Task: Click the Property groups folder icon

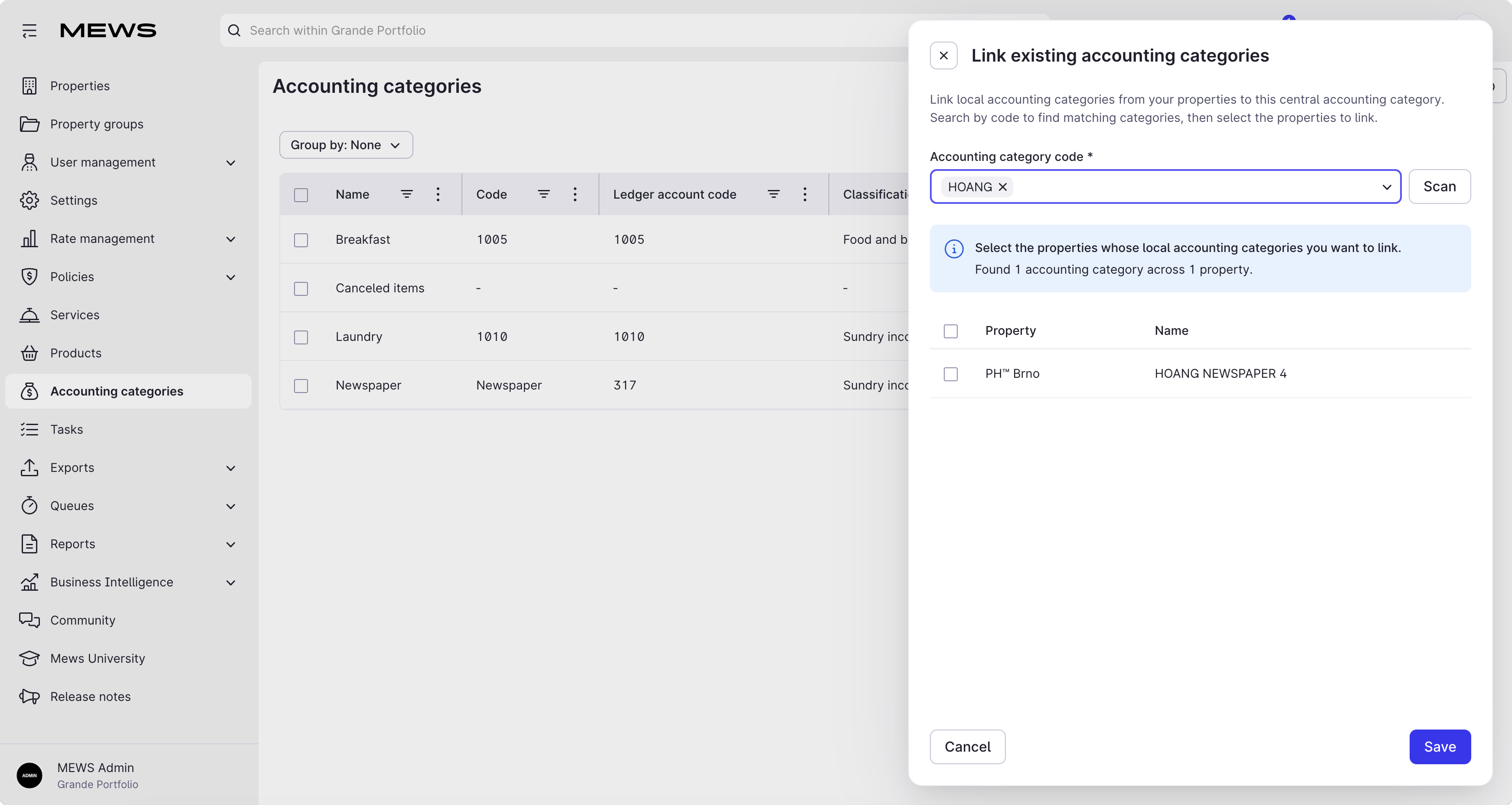Action: point(29,124)
